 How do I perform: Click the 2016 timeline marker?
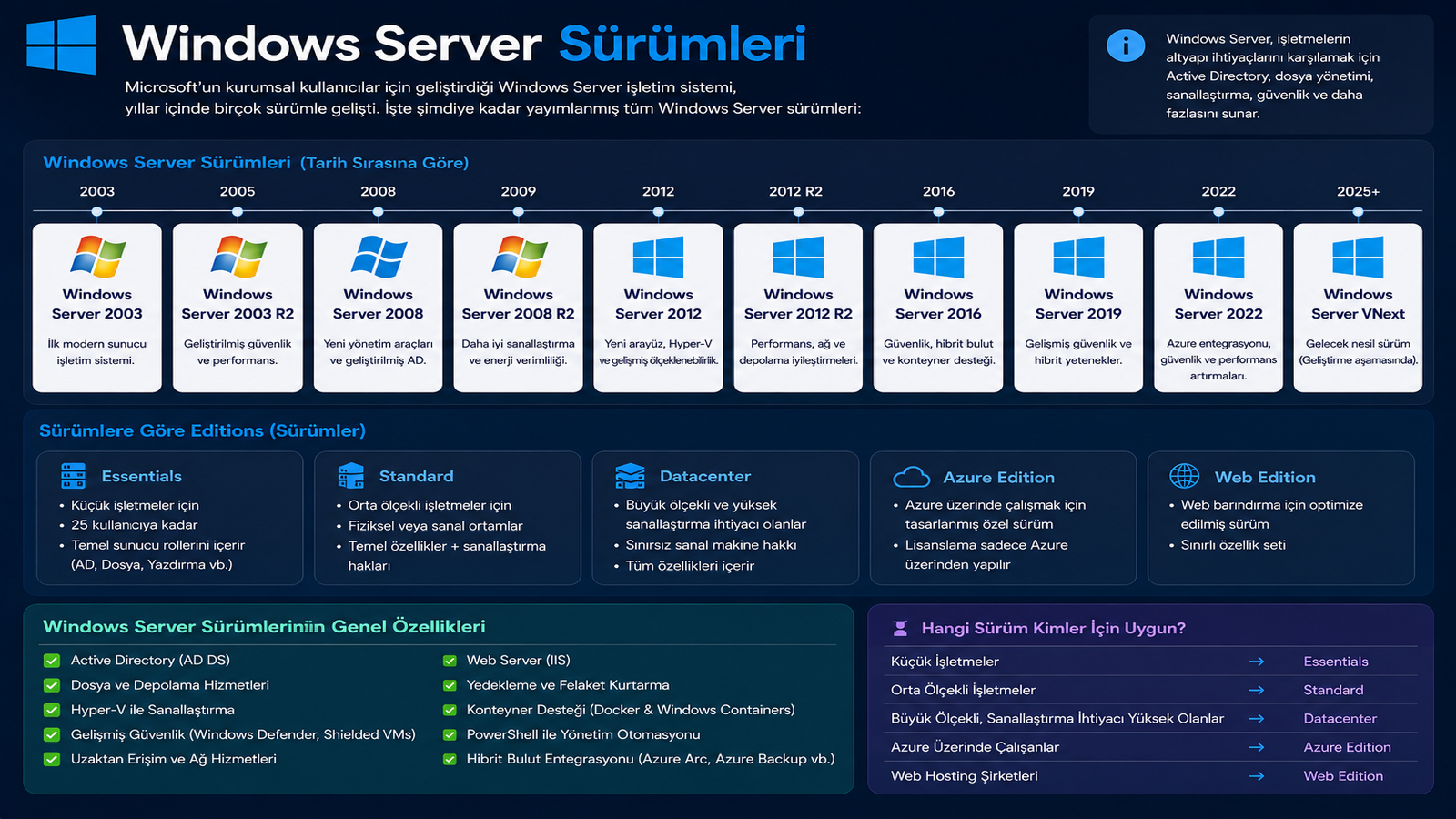(x=938, y=211)
